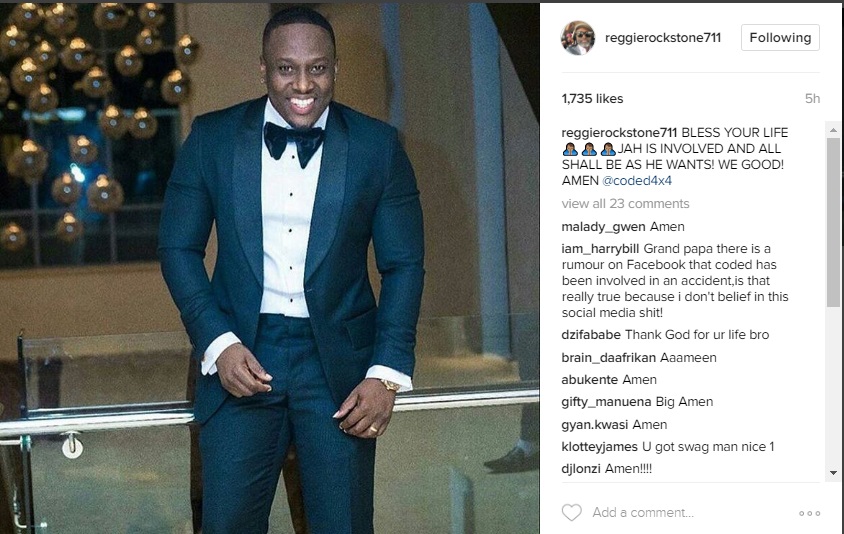
Task: Click the heart like icon
Action: (572, 512)
